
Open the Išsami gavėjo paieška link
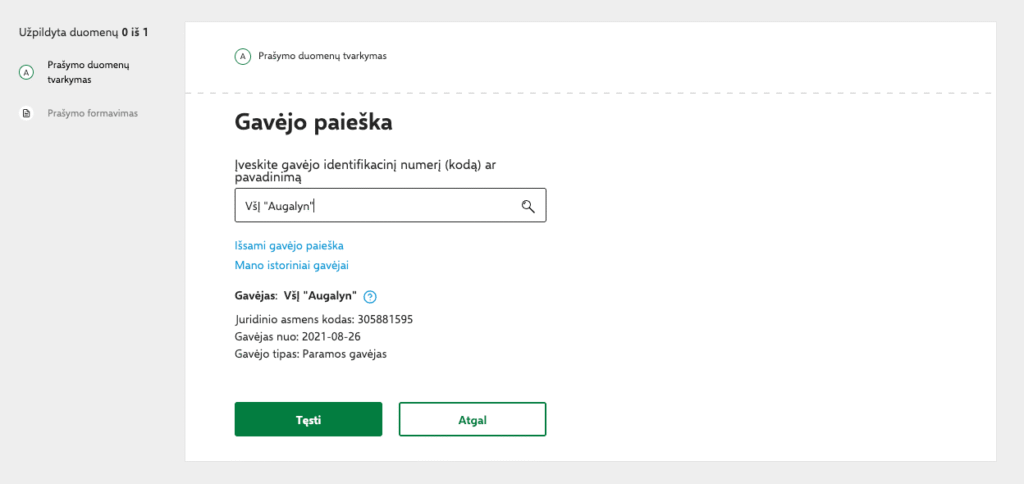(x=289, y=245)
